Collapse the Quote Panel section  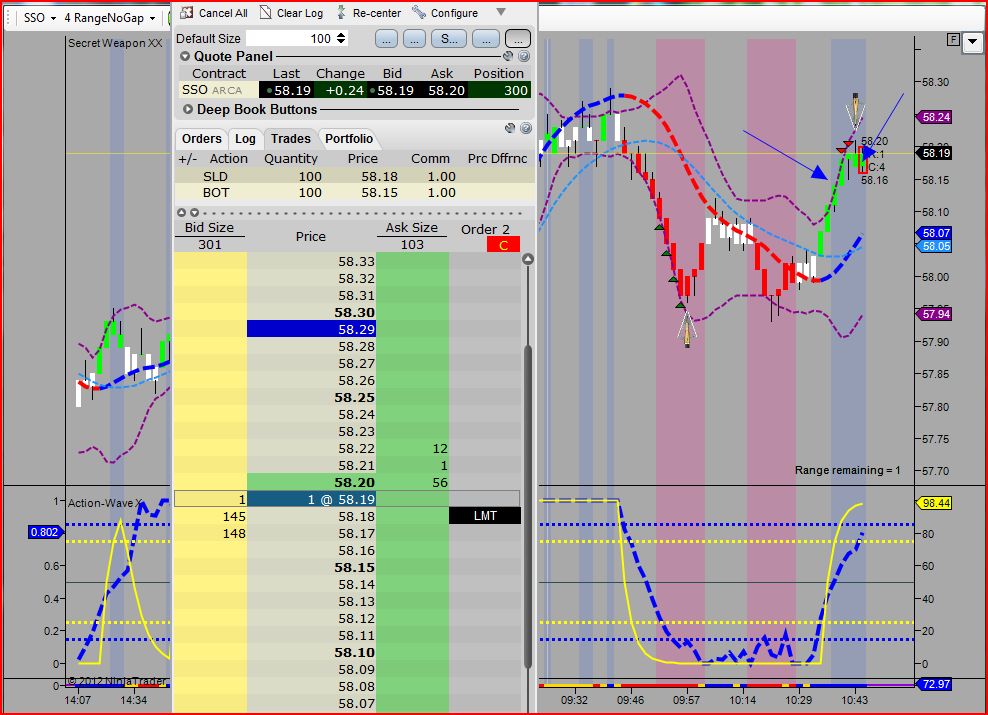(x=185, y=56)
